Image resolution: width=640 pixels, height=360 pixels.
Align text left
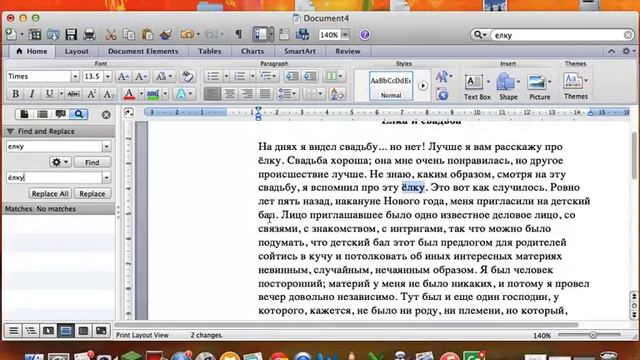[212, 94]
